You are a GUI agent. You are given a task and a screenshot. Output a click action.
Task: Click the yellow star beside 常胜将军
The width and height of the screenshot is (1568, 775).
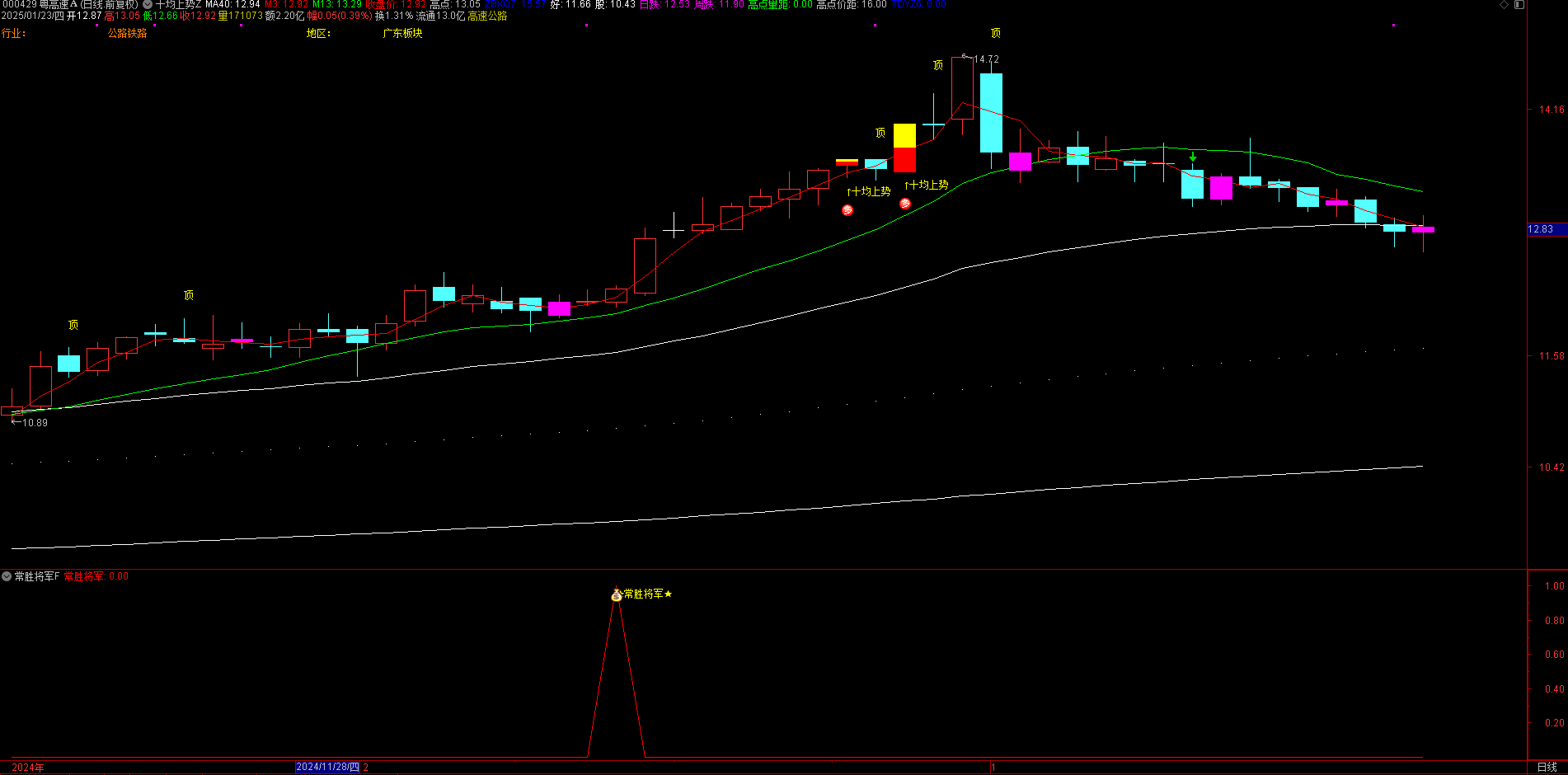coord(668,594)
